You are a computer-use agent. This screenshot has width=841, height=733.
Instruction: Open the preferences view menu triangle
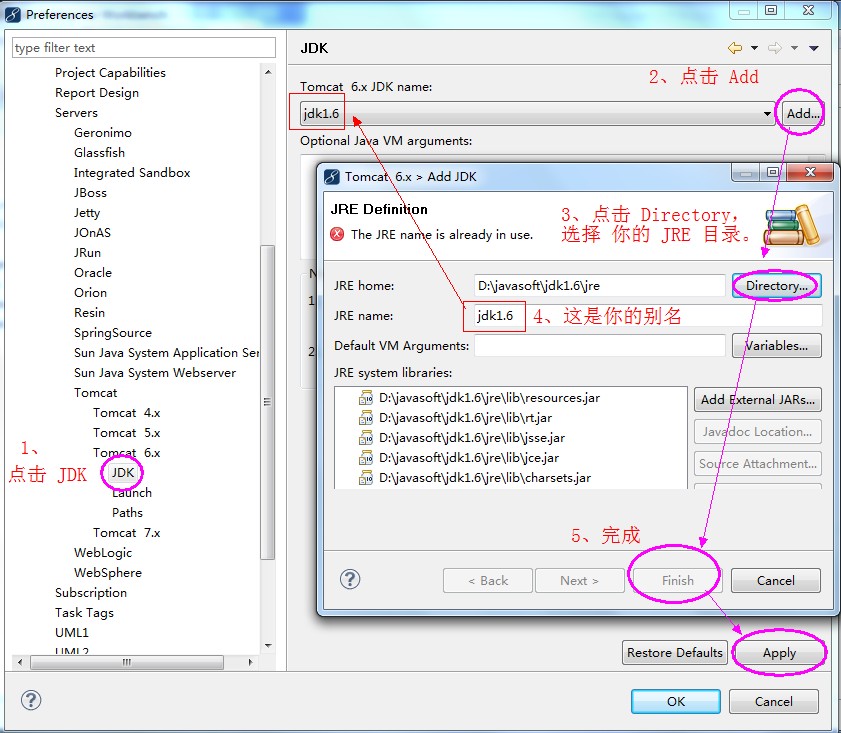[814, 48]
